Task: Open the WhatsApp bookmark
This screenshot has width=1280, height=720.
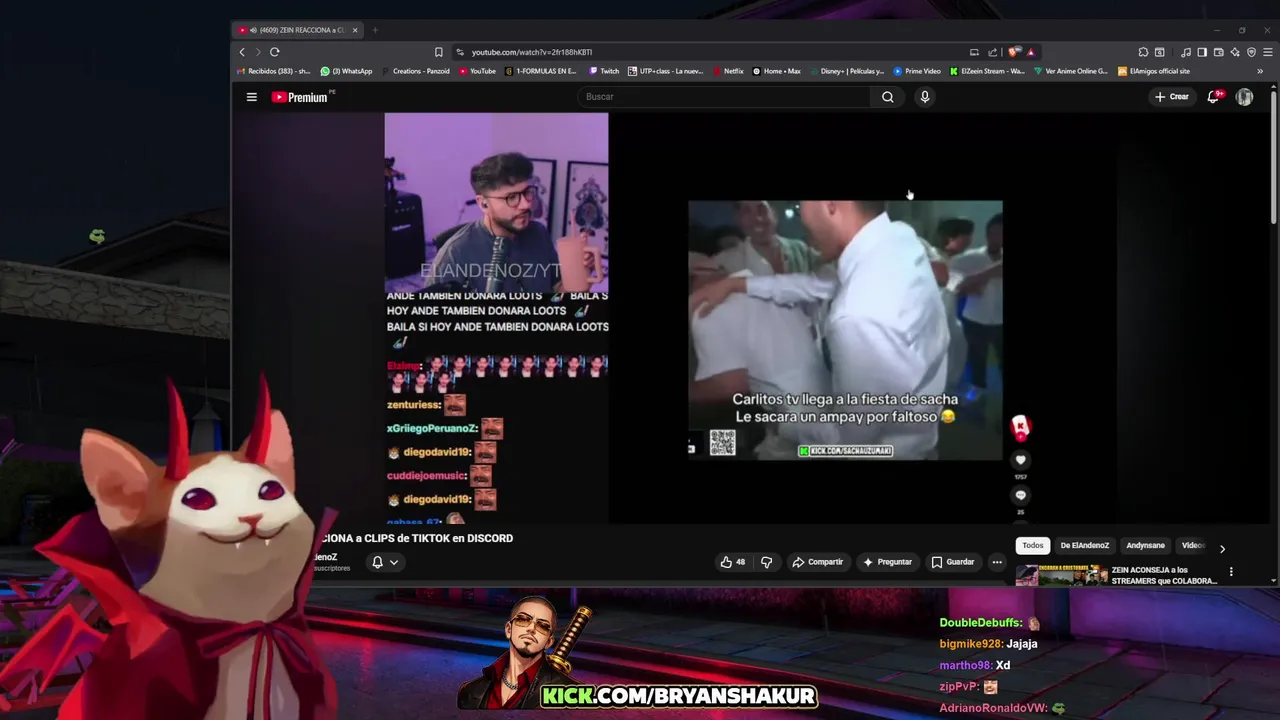Action: [x=346, y=71]
